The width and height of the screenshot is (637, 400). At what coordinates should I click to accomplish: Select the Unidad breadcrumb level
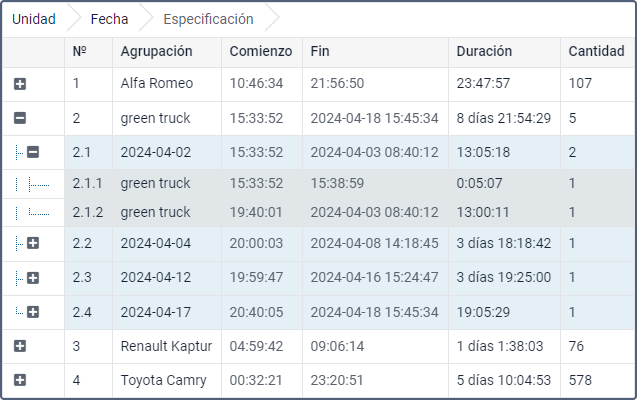(34, 19)
